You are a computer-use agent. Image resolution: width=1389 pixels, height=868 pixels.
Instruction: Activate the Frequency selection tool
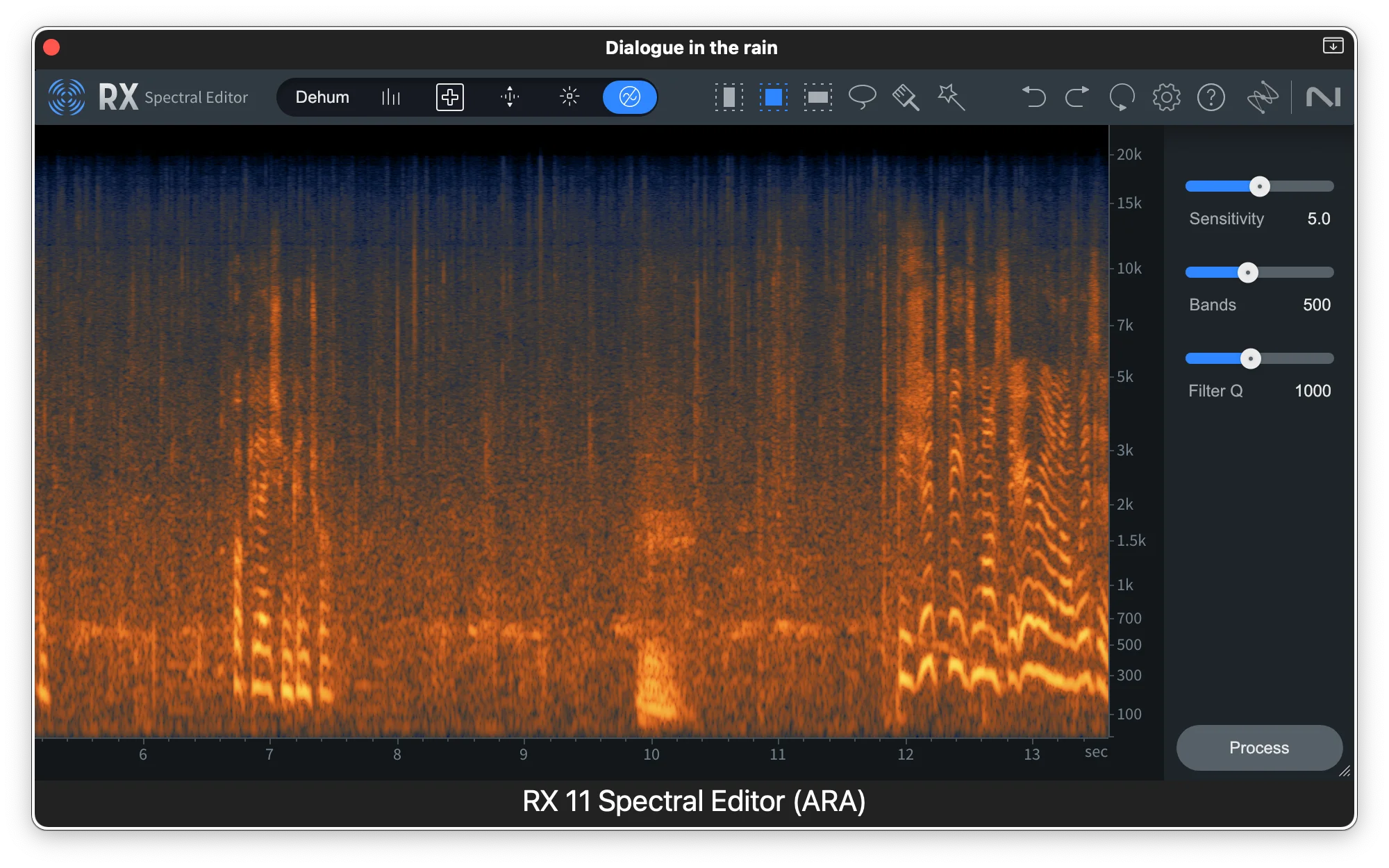click(x=817, y=97)
